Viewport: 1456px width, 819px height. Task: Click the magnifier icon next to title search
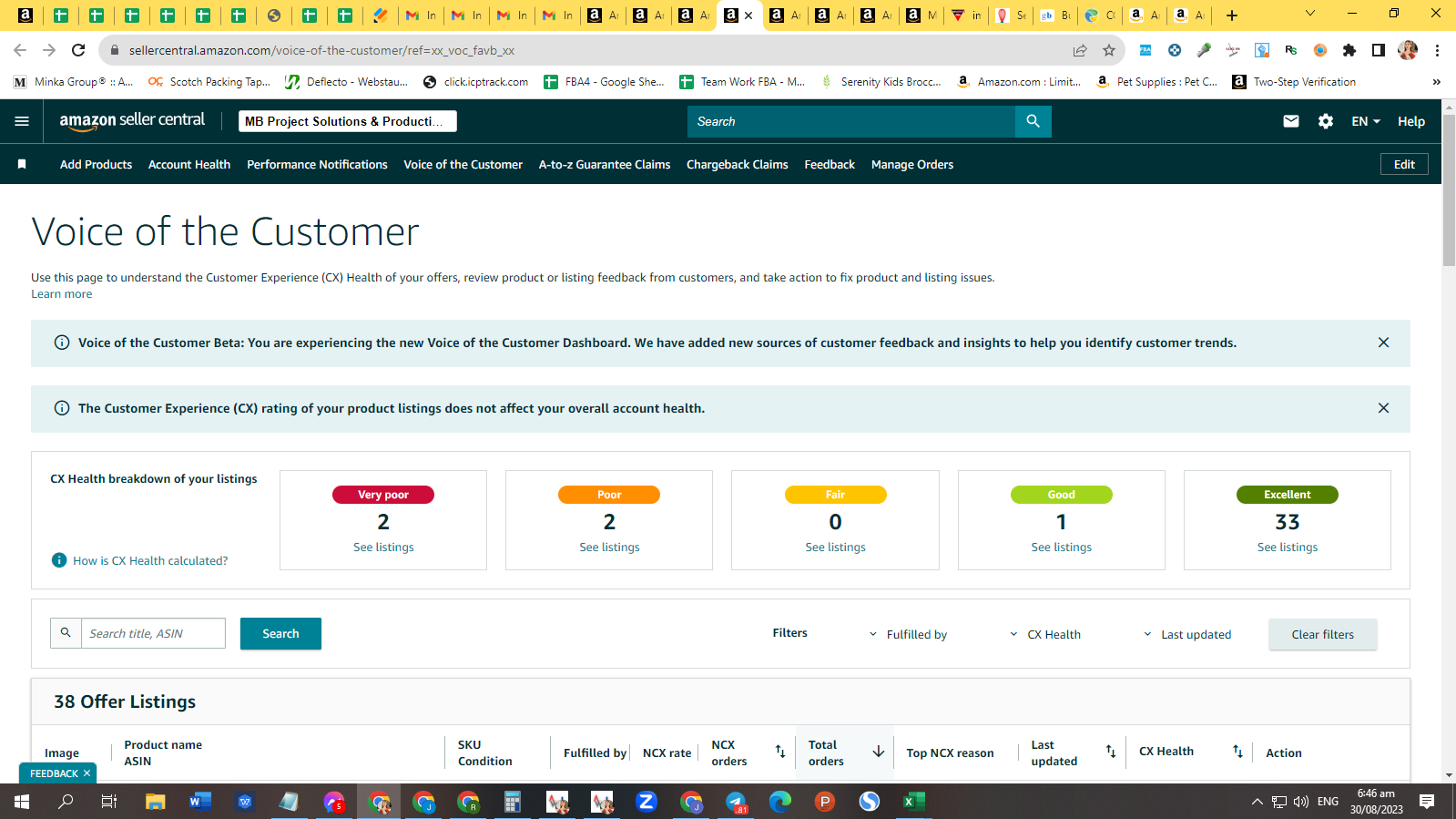click(x=66, y=632)
